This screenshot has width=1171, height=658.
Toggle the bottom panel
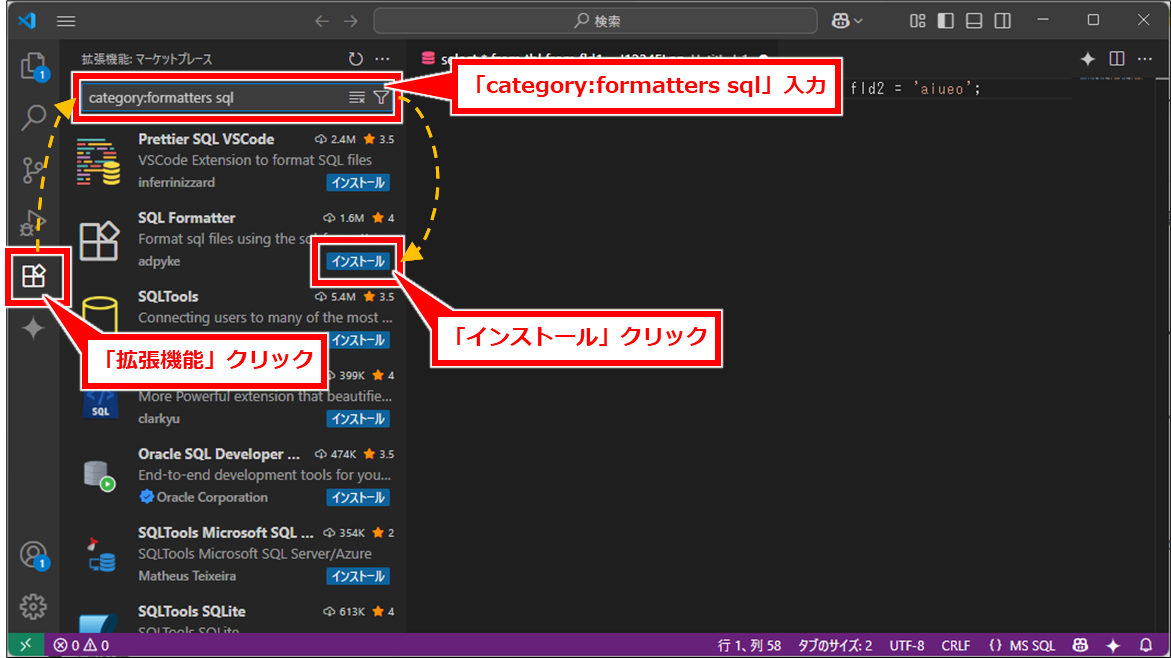click(x=974, y=21)
